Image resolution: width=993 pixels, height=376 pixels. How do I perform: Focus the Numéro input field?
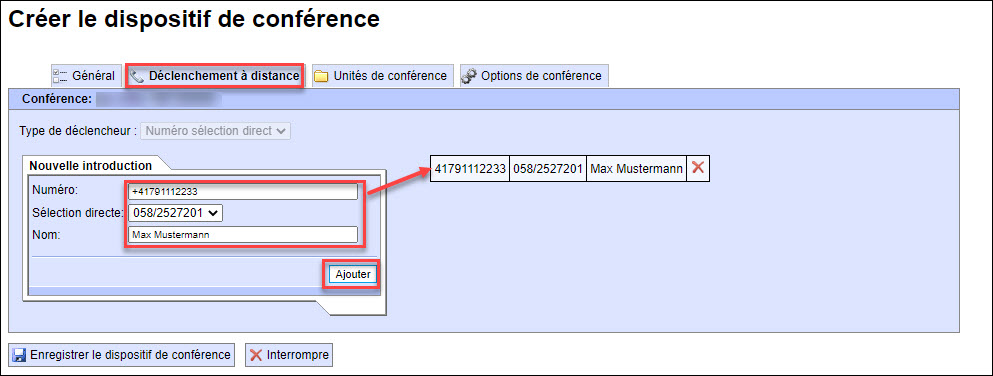tap(243, 191)
